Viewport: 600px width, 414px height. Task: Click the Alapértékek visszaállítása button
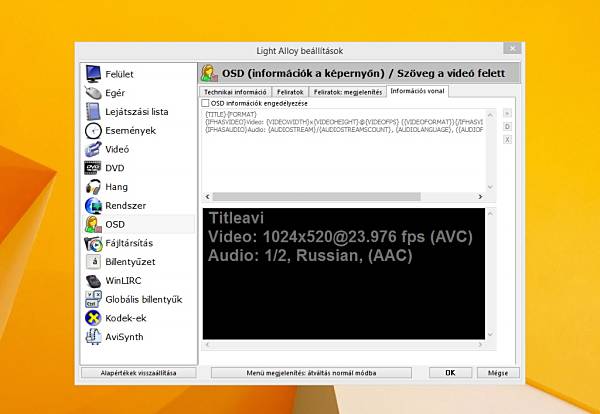tap(138, 373)
